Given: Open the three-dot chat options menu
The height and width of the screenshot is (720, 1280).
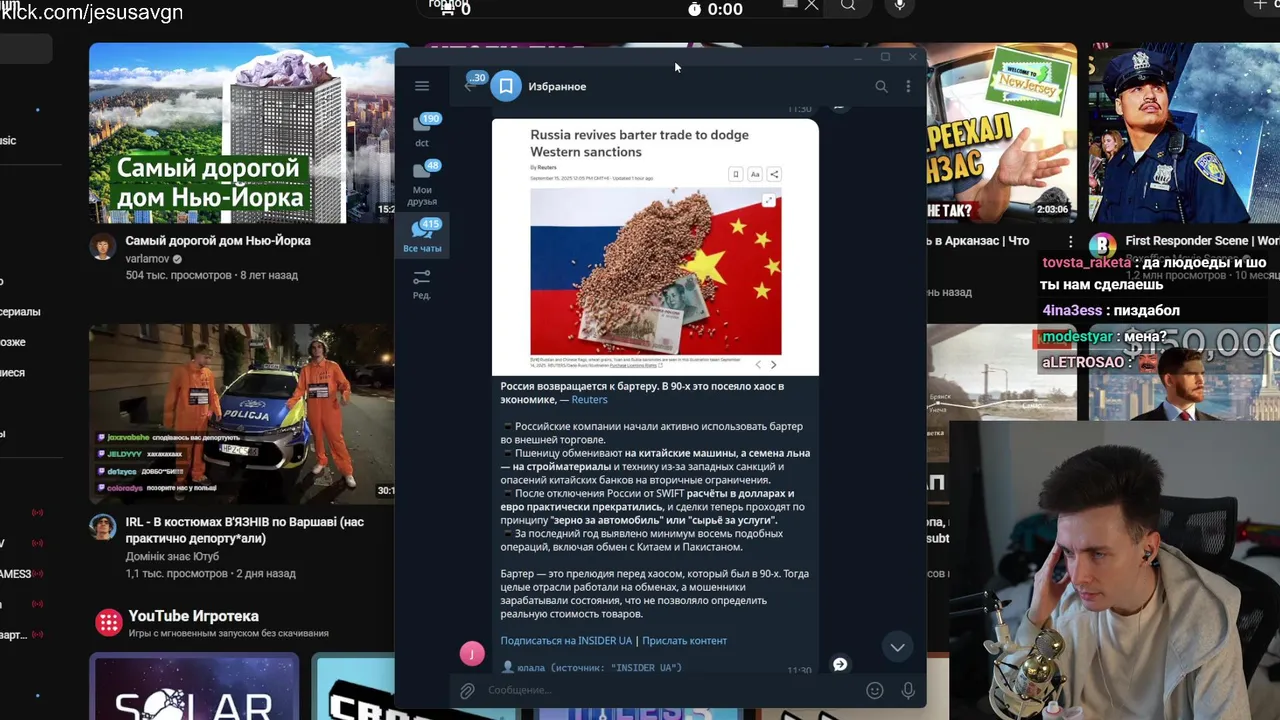Looking at the screenshot, I should (x=908, y=86).
